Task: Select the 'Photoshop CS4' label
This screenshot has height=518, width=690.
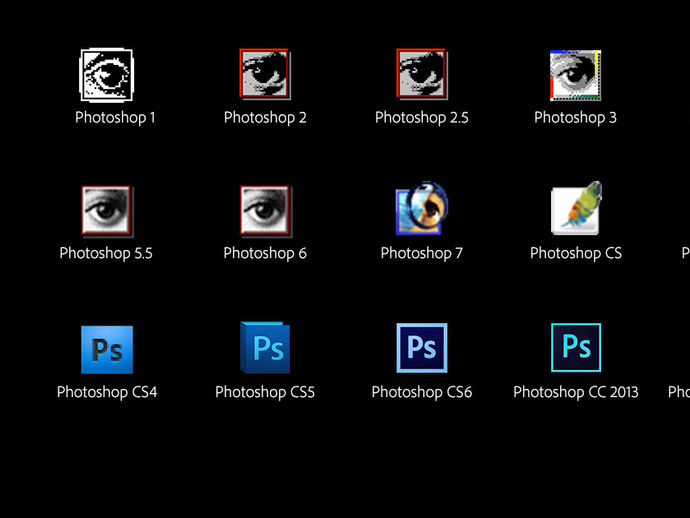Action: pyautogui.click(x=107, y=392)
